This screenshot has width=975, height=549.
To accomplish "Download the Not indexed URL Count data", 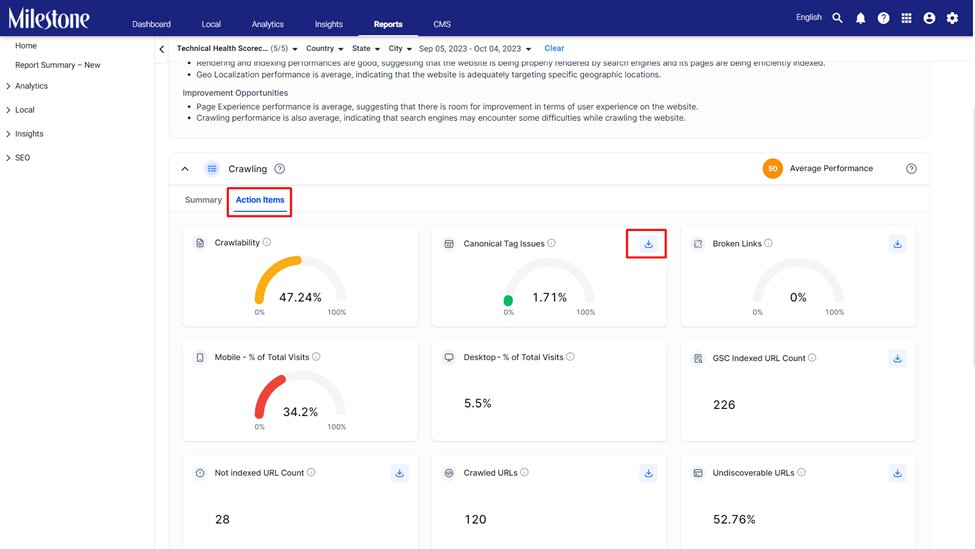I will tap(399, 473).
